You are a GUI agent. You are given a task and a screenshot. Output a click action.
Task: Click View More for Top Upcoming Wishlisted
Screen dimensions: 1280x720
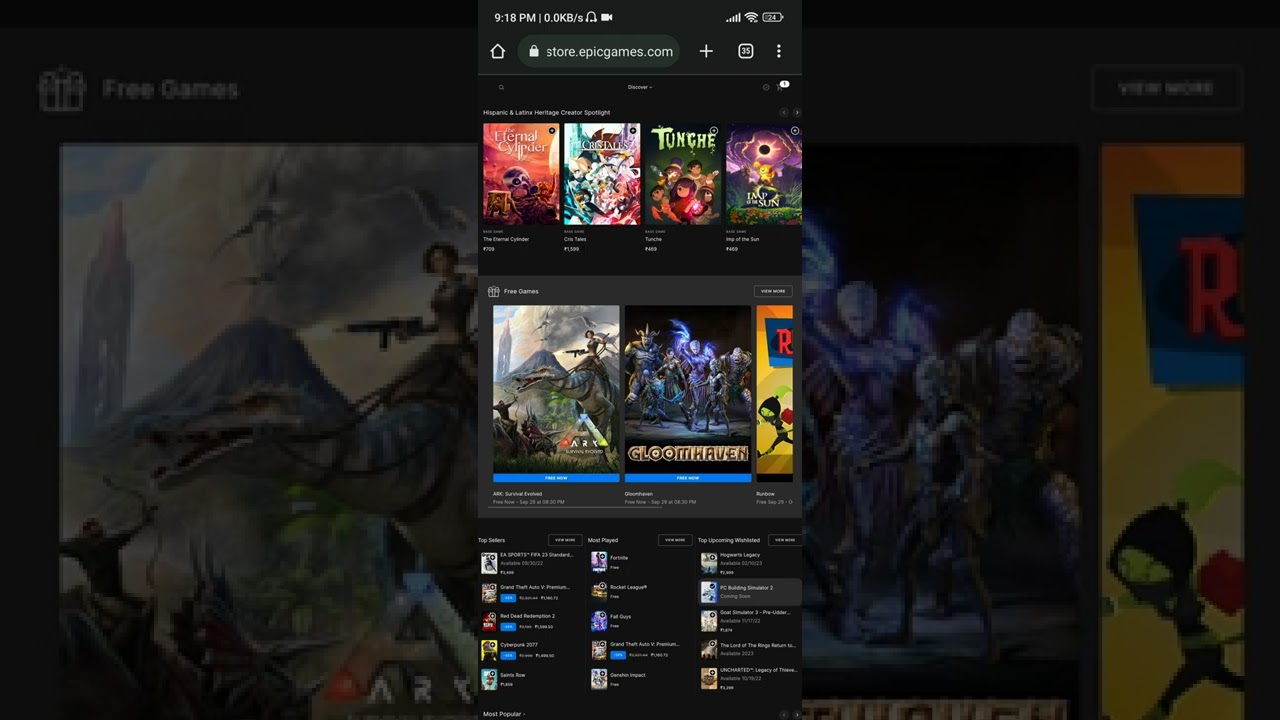pyautogui.click(x=785, y=540)
